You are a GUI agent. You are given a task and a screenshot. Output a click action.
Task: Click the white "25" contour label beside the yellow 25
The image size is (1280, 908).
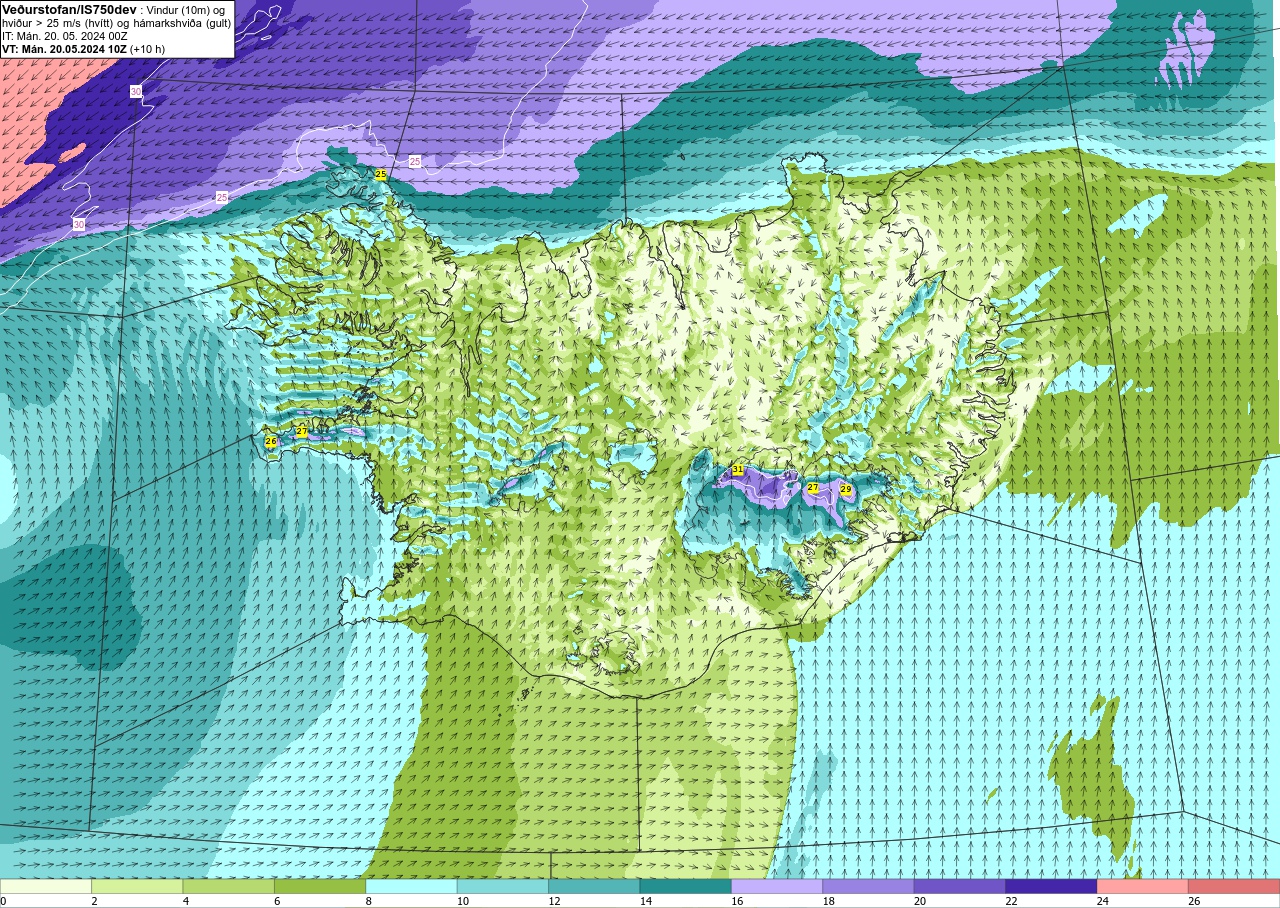[415, 161]
